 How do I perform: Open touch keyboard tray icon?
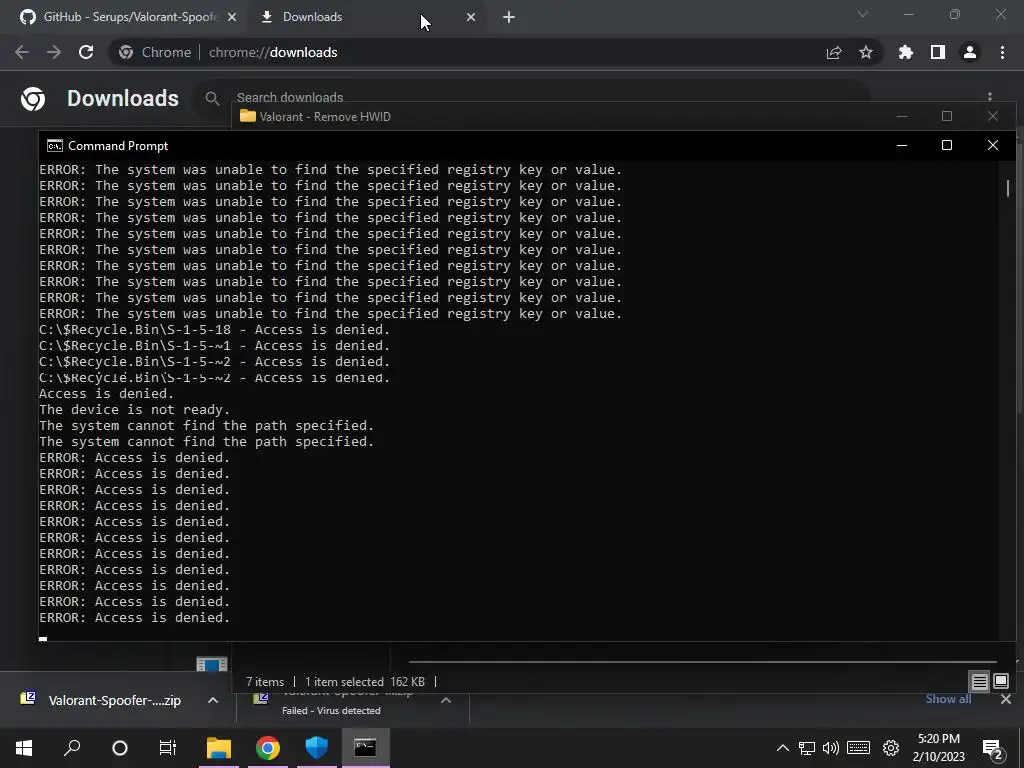(x=859, y=748)
